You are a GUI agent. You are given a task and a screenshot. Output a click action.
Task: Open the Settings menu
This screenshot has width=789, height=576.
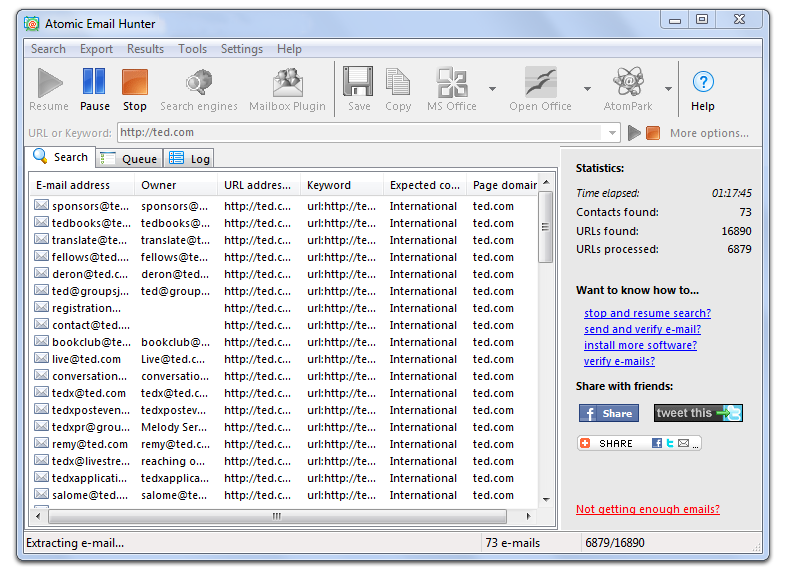tap(242, 49)
